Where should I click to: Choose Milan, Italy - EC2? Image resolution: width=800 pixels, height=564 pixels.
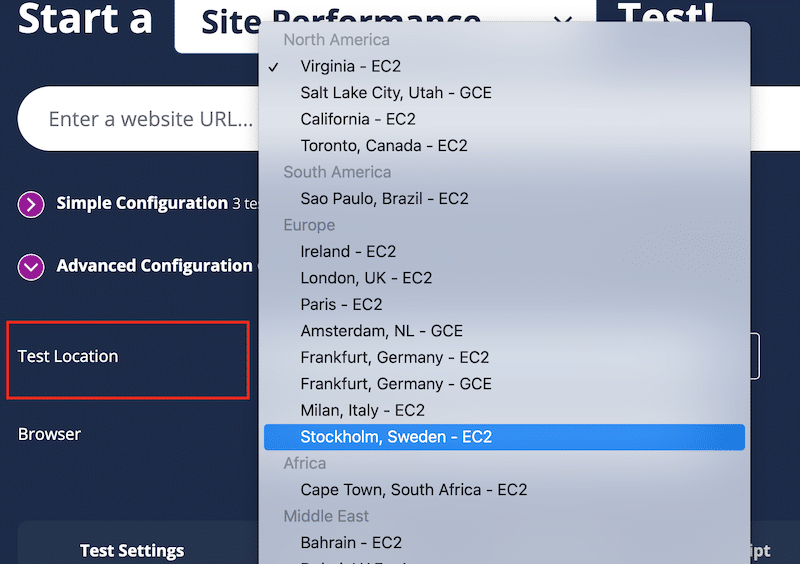[504, 411]
